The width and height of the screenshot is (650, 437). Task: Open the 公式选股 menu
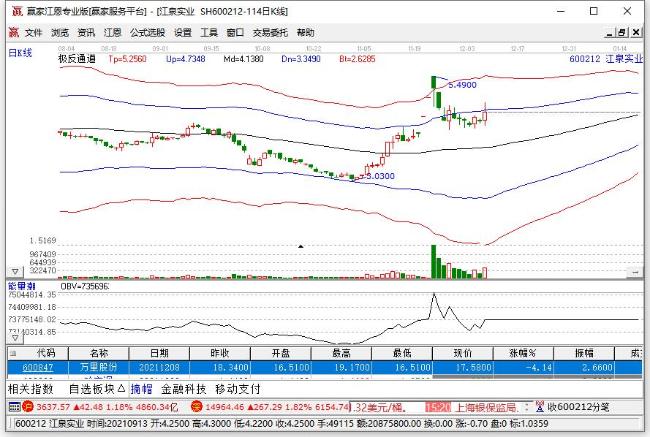click(x=148, y=32)
